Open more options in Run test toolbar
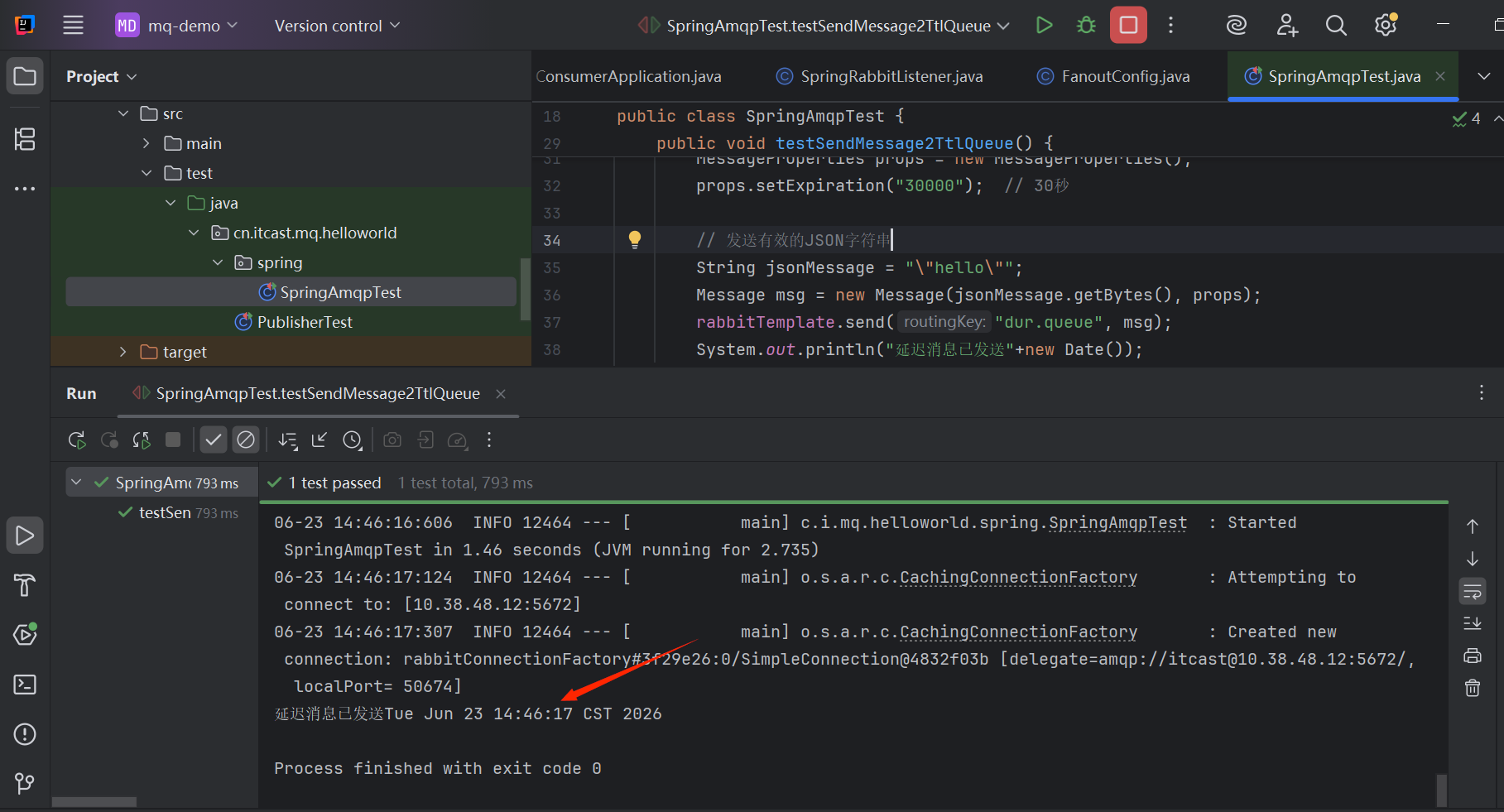Image resolution: width=1504 pixels, height=812 pixels. tap(489, 440)
